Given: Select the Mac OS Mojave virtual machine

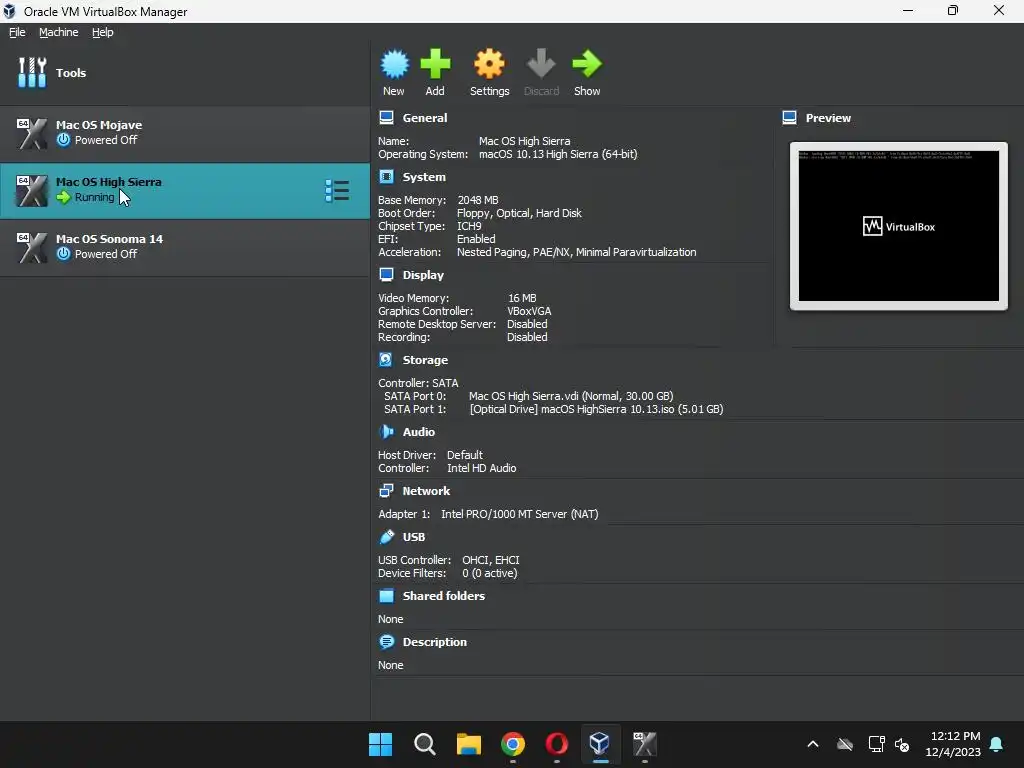Looking at the screenshot, I should click(x=185, y=134).
